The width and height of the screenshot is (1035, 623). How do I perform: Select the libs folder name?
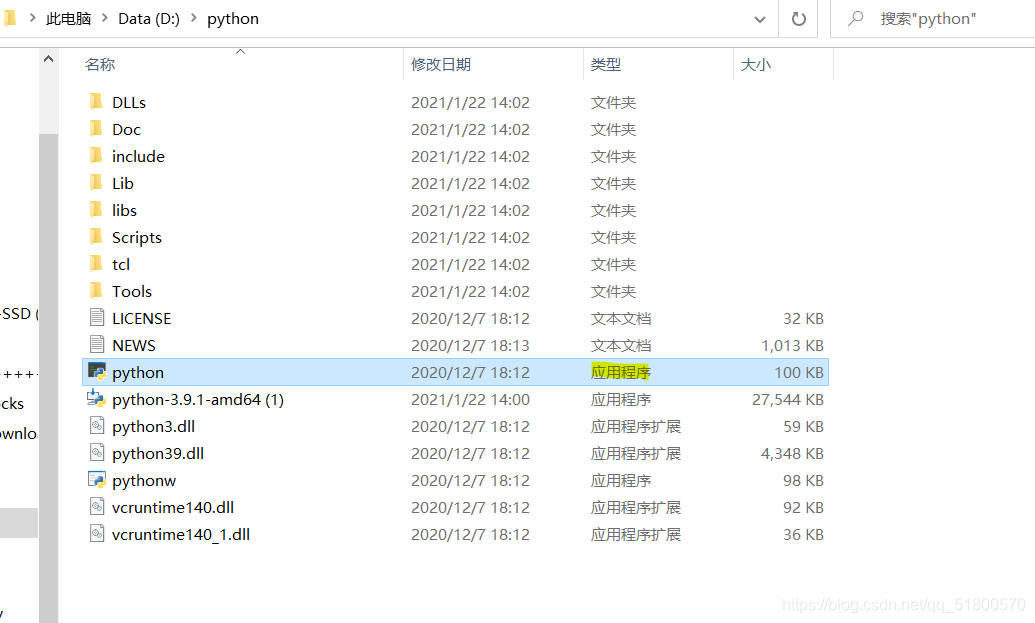[x=125, y=211]
